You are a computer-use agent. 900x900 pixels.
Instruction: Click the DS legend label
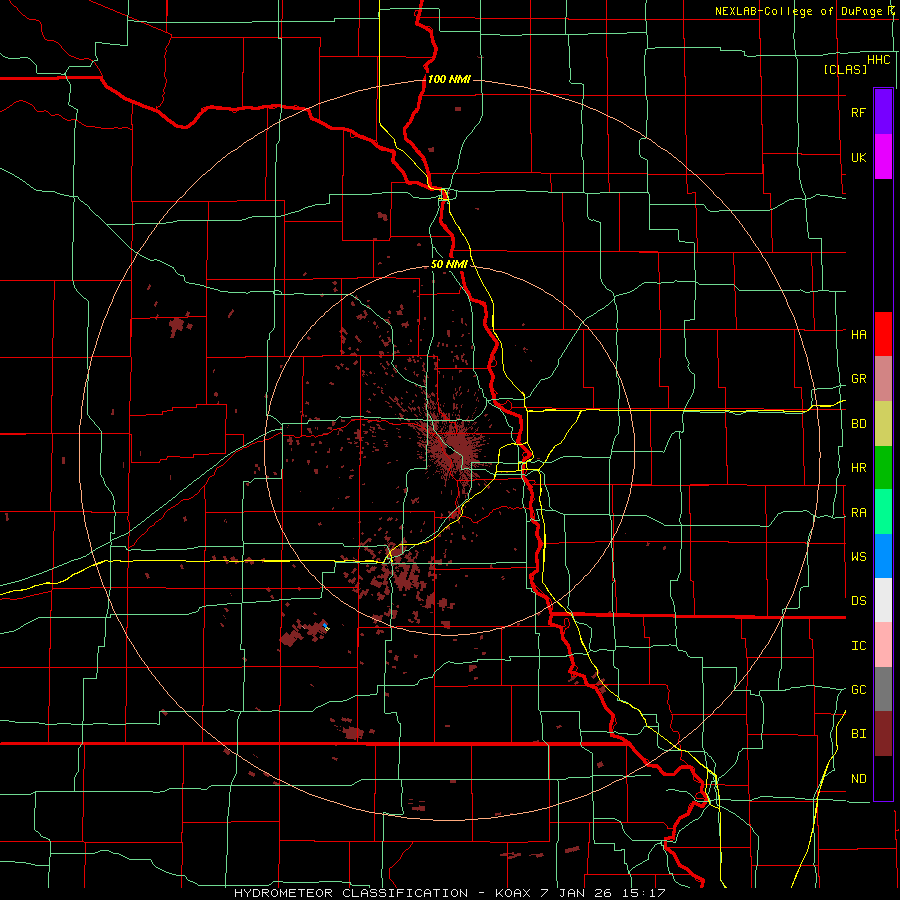858,600
